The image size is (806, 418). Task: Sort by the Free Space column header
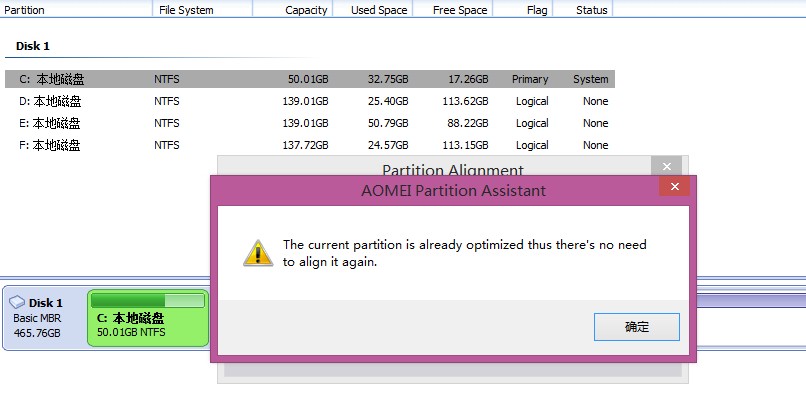[453, 10]
